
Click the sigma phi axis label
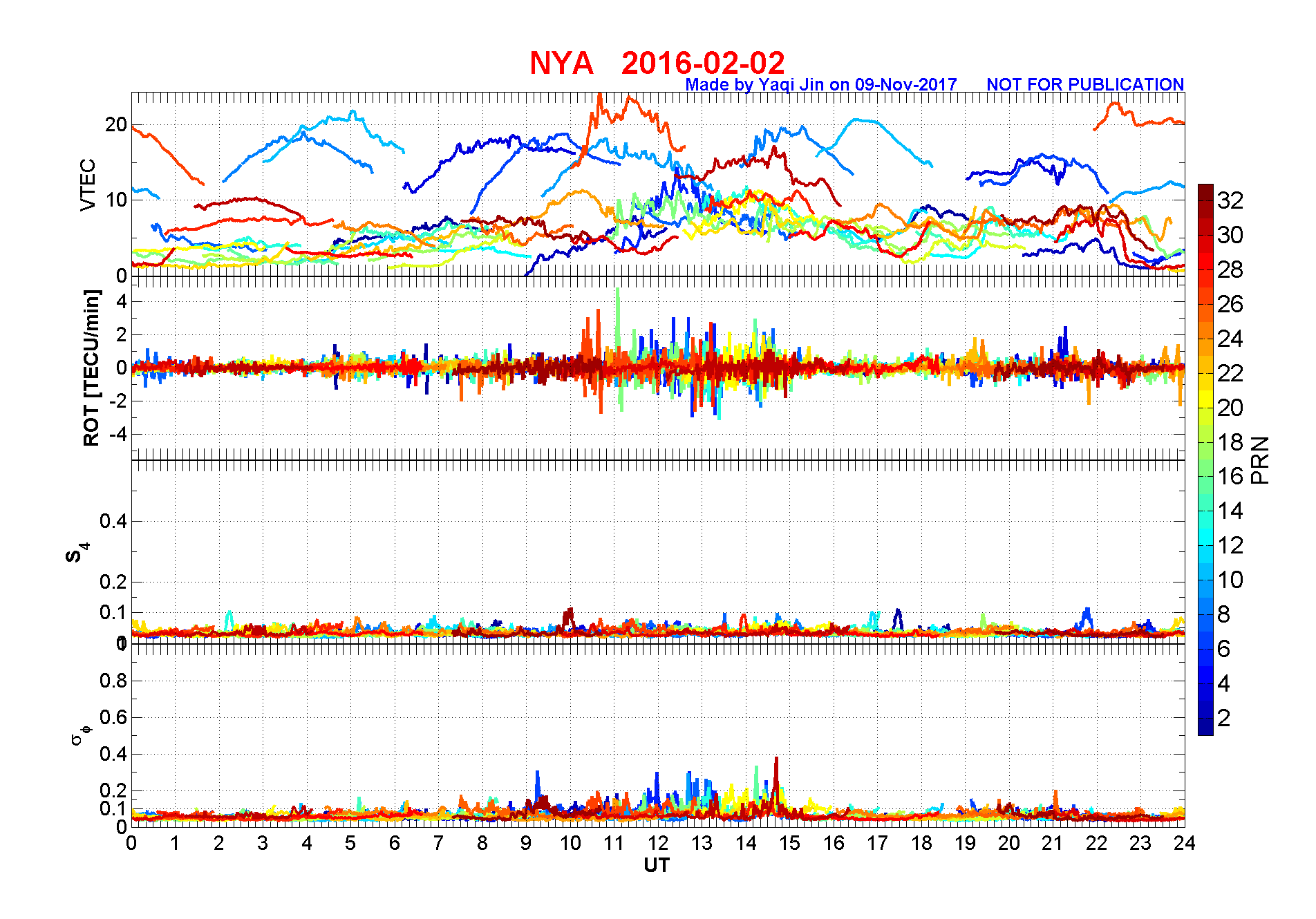[x=79, y=735]
